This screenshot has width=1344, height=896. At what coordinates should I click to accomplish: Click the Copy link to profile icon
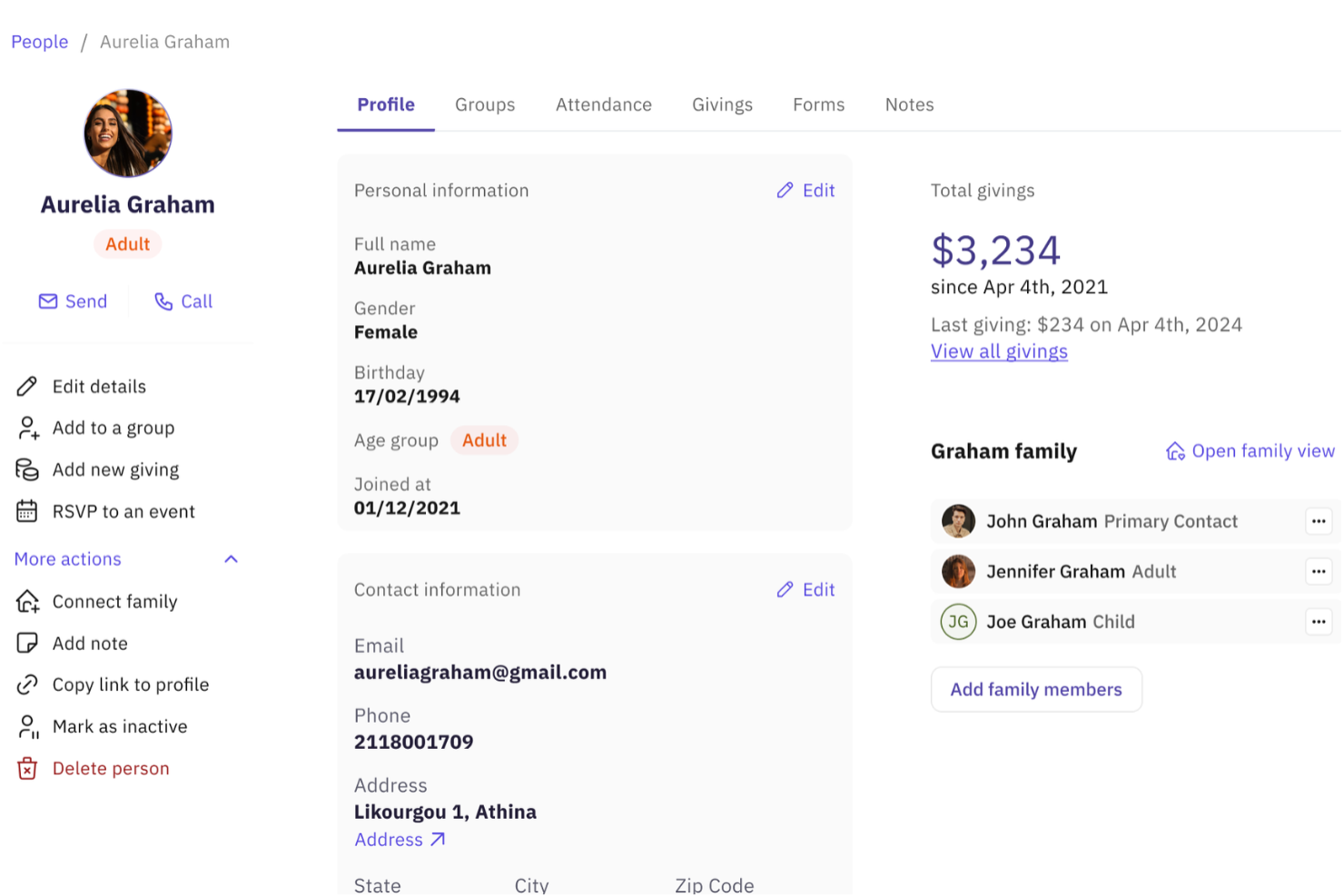coord(28,684)
